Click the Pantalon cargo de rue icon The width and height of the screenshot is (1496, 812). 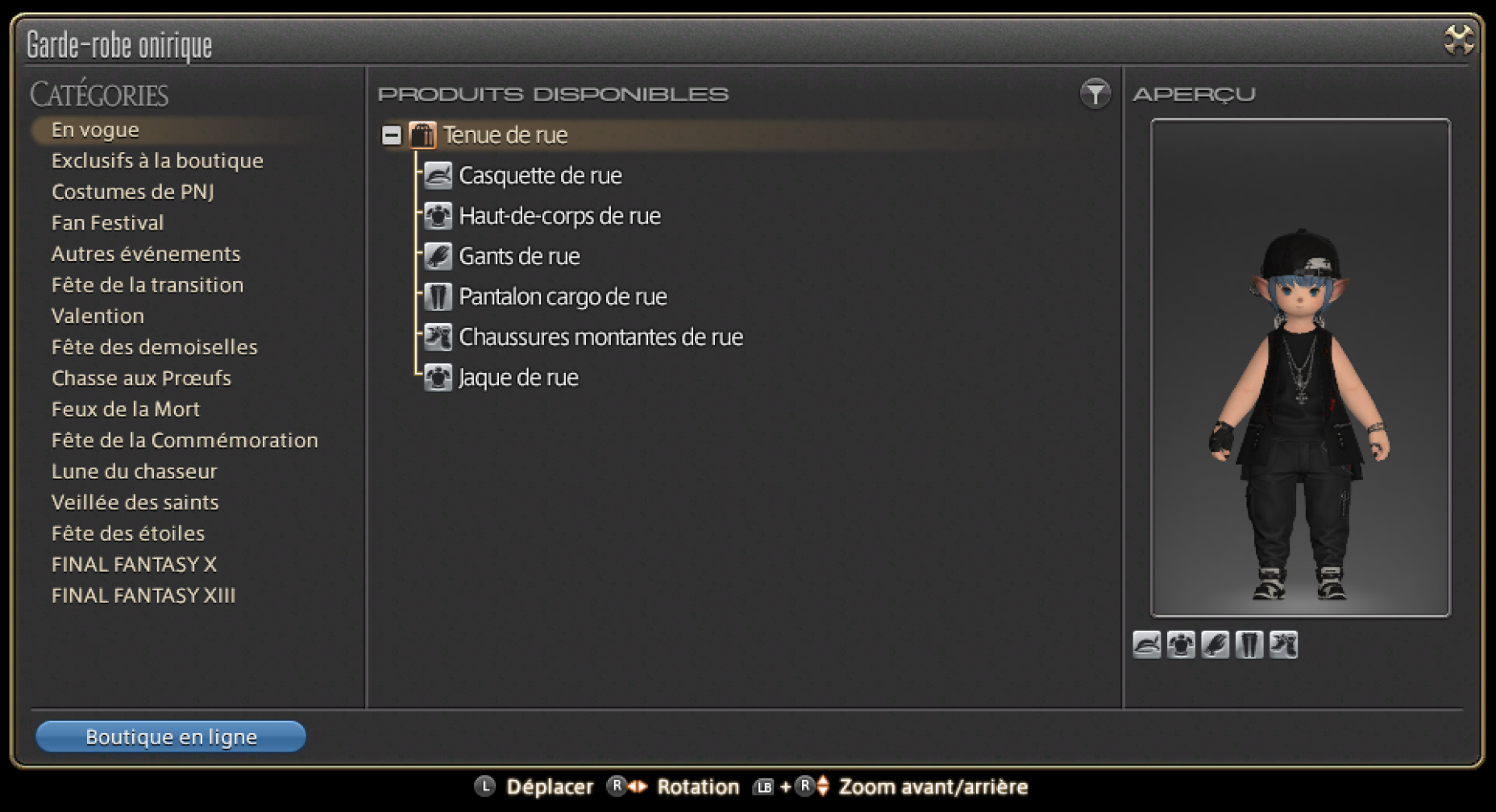click(x=438, y=296)
